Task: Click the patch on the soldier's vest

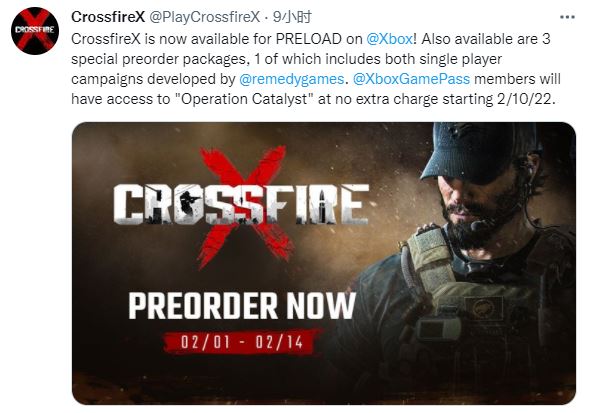Action: coord(484,308)
